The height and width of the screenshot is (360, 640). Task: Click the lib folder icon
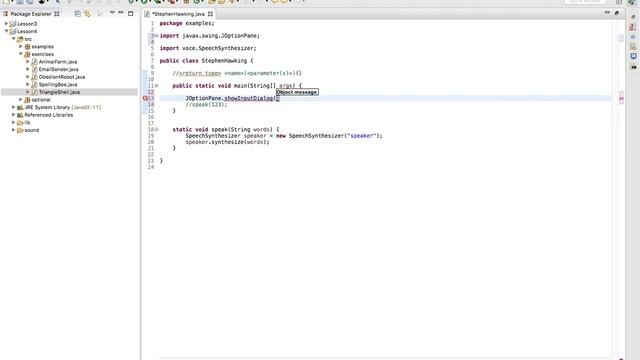pos(20,122)
